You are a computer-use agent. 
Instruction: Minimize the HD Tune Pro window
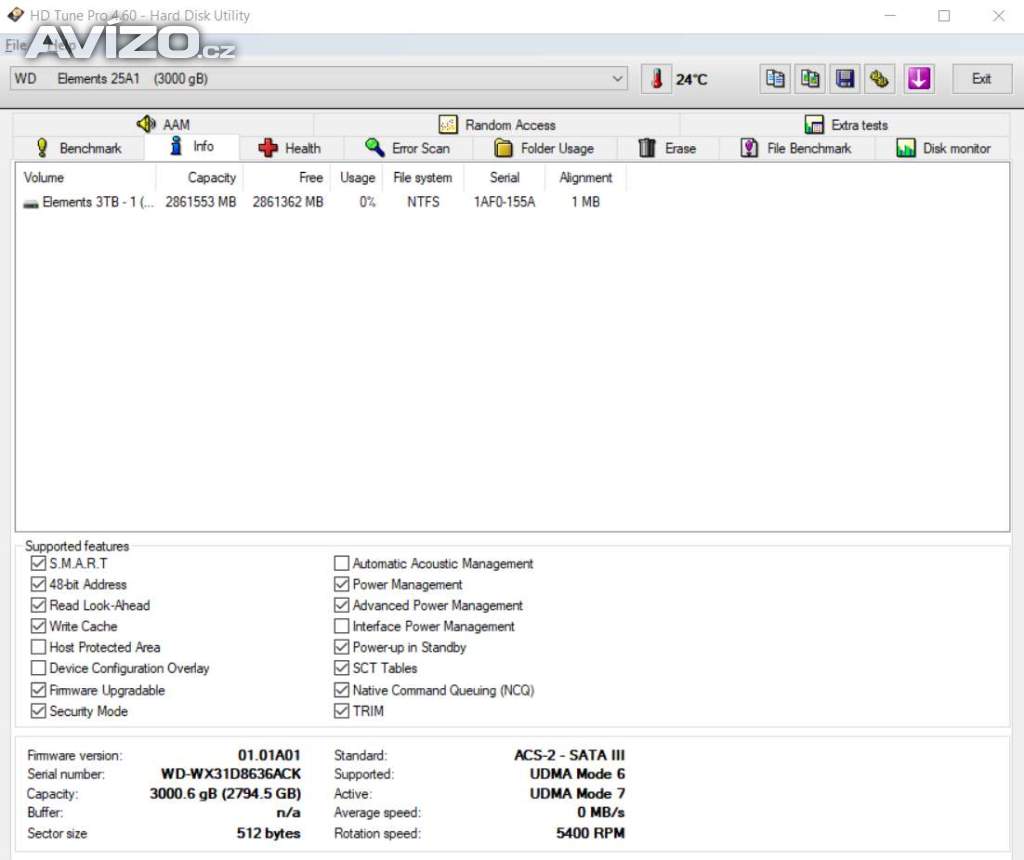point(890,16)
